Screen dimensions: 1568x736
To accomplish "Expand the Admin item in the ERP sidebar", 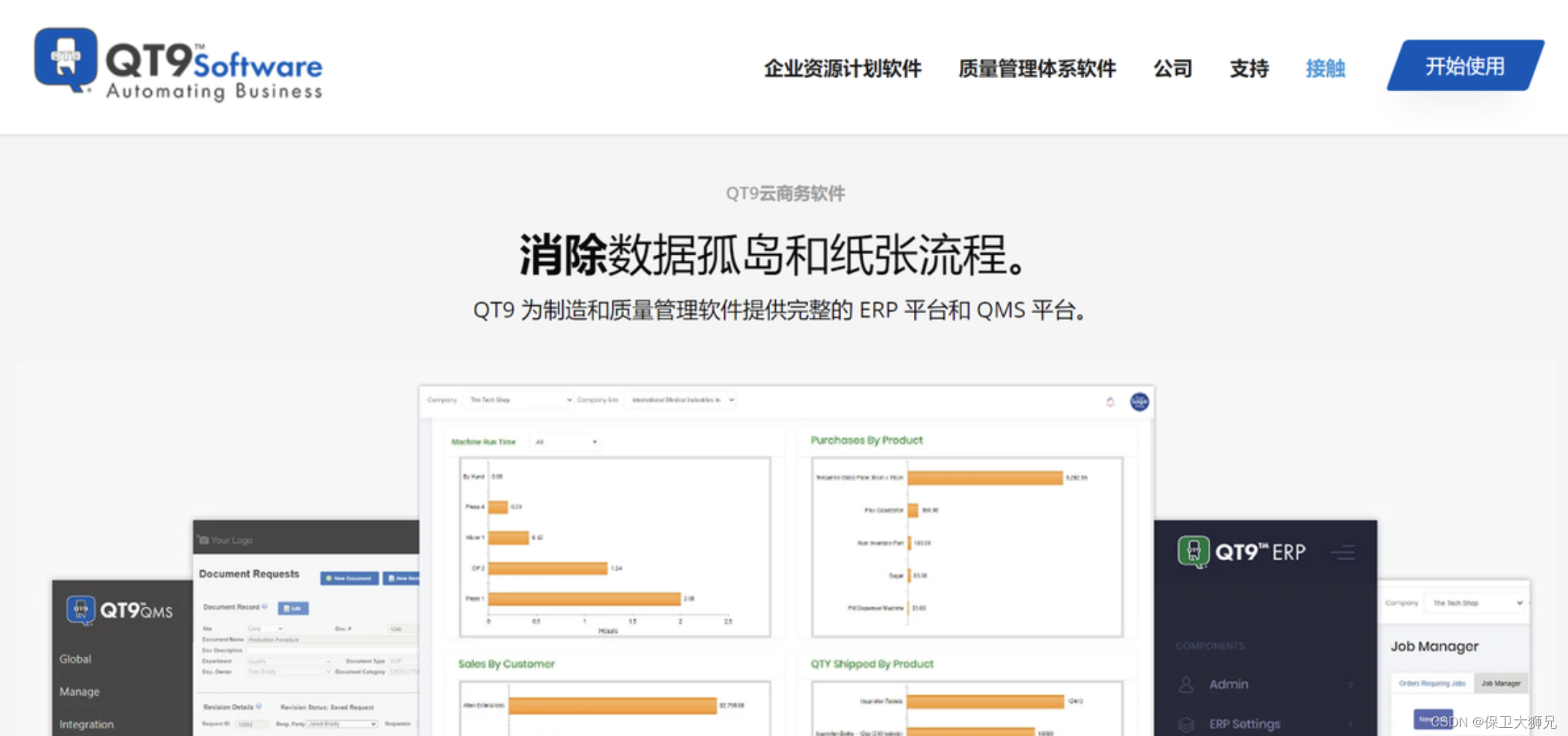I will (x=1267, y=684).
